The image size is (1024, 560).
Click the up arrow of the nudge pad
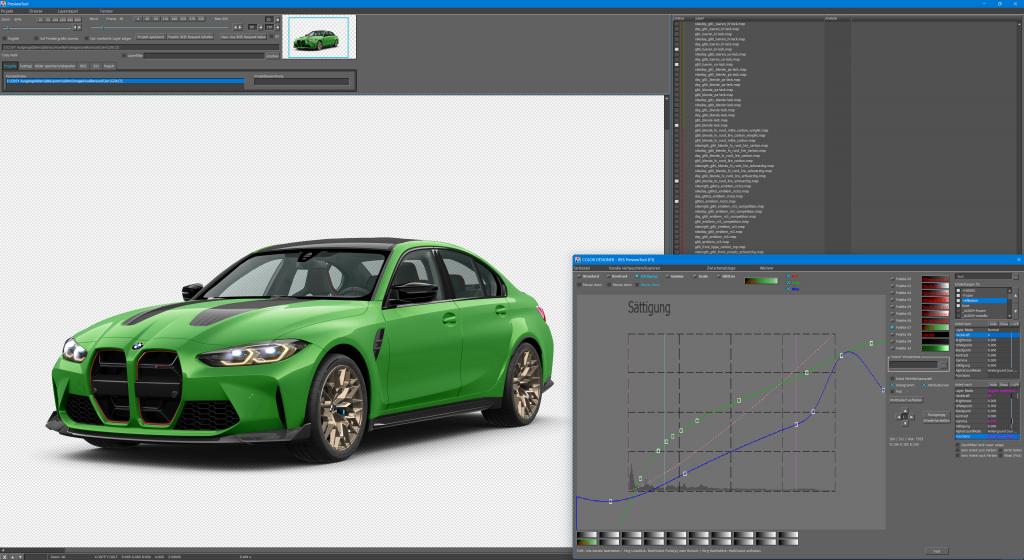click(903, 409)
